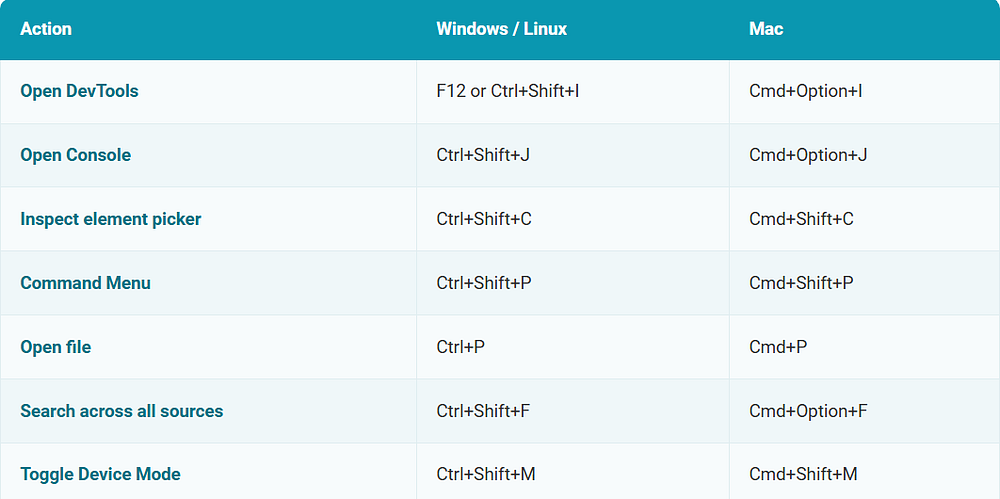
Task: Select the Command Menu row label
Action: click(85, 283)
